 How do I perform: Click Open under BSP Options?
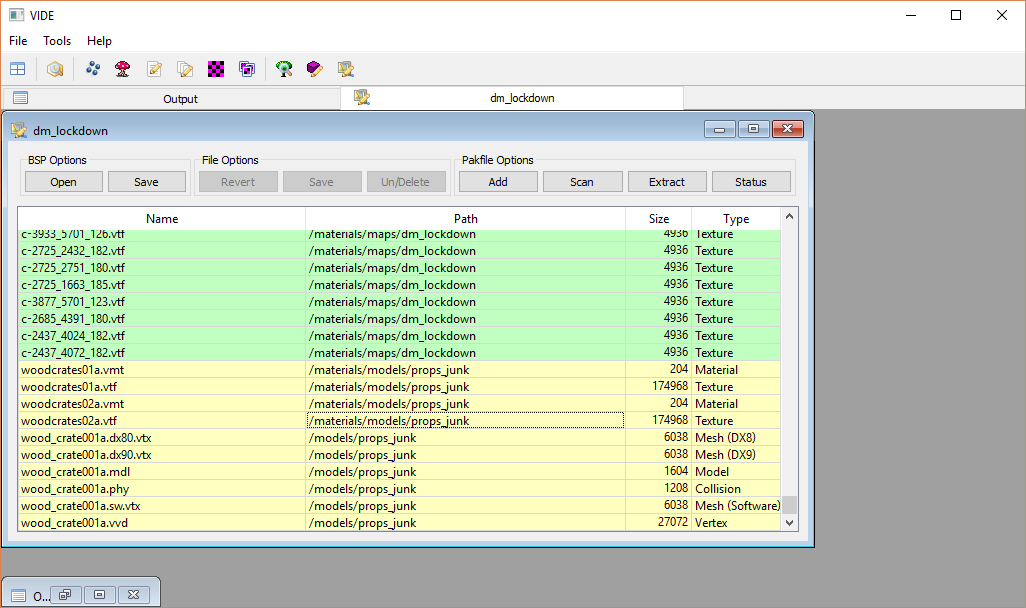click(x=63, y=182)
